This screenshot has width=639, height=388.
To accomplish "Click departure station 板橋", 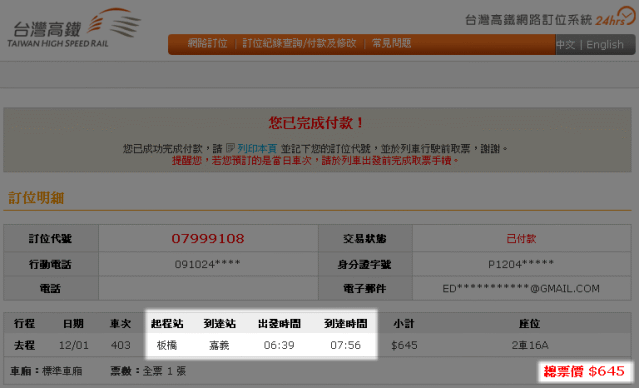I will 167,345.
